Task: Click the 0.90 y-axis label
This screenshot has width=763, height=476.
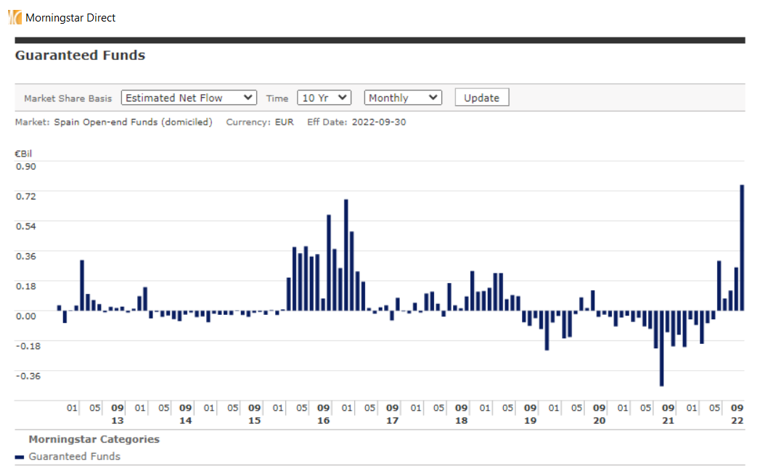Action: 26,166
